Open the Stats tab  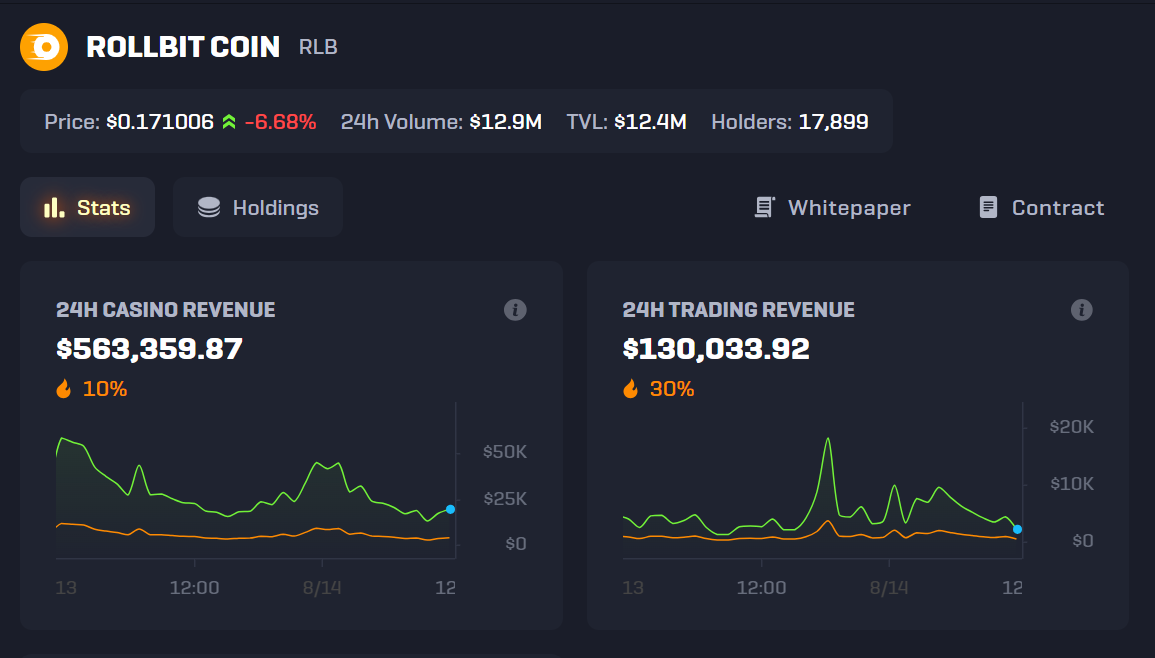coord(87,207)
